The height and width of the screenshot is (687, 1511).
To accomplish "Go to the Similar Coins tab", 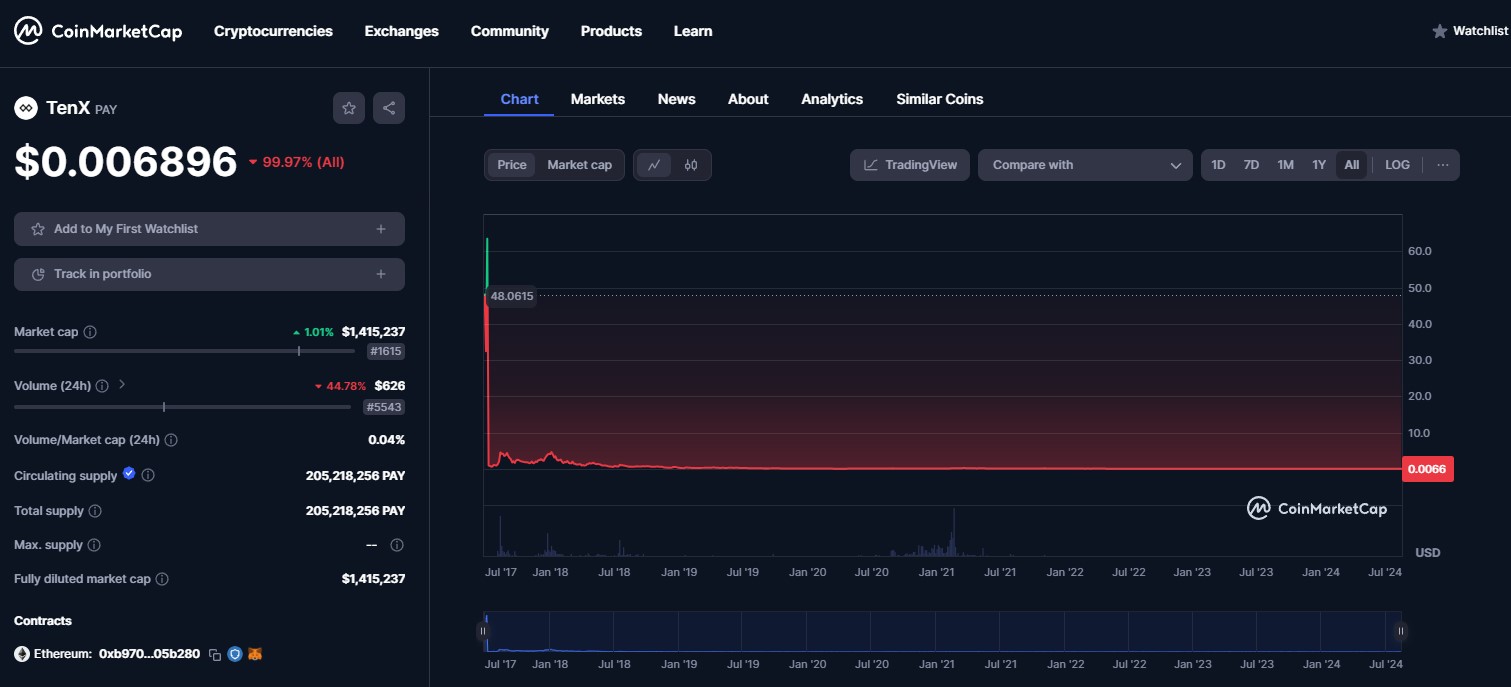I will click(939, 99).
